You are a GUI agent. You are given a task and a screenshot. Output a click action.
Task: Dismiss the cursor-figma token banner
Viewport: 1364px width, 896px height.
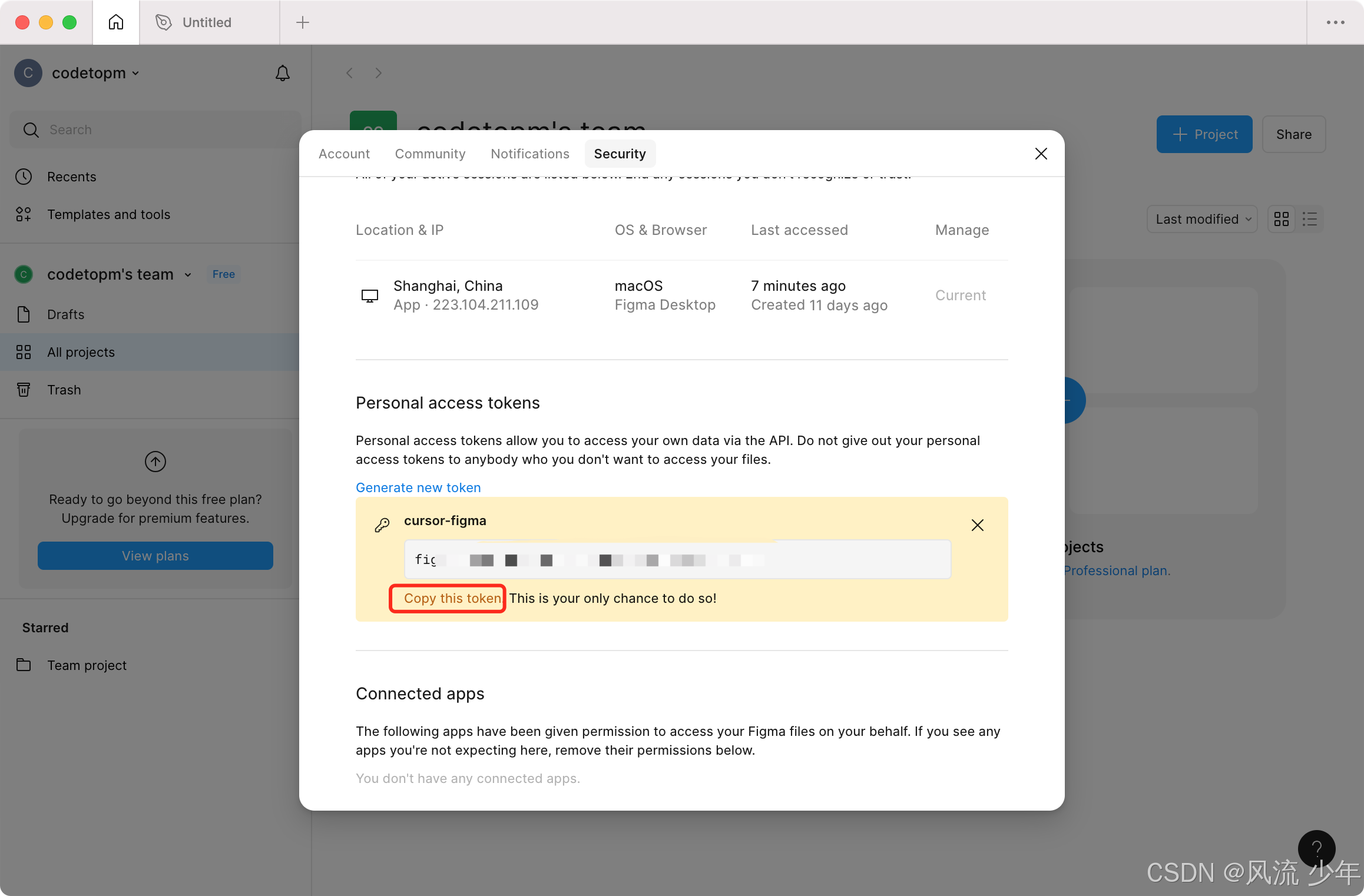click(x=978, y=525)
